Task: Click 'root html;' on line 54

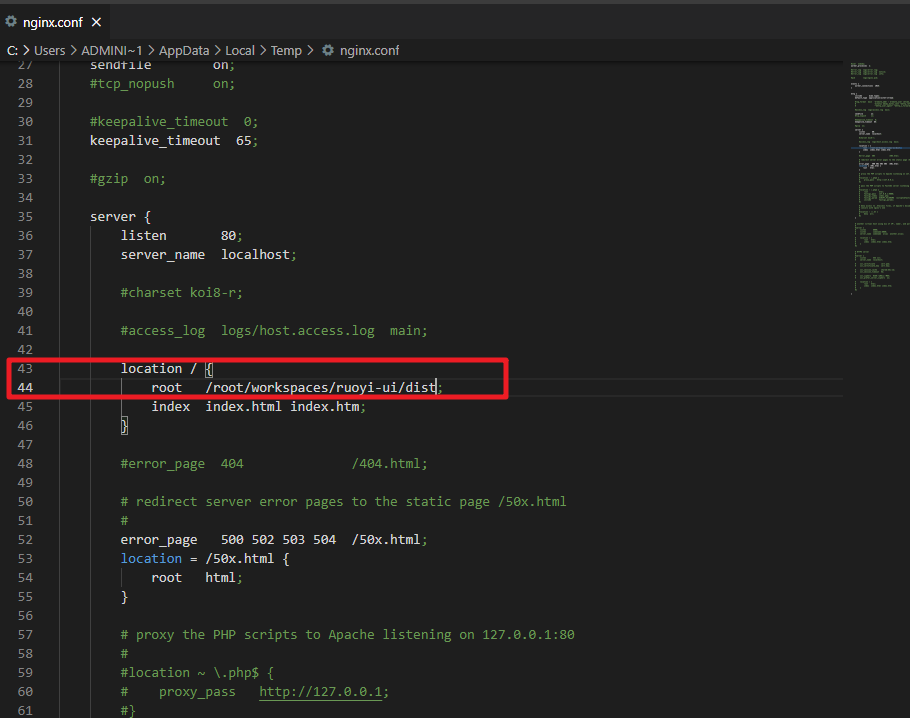Action: point(197,578)
